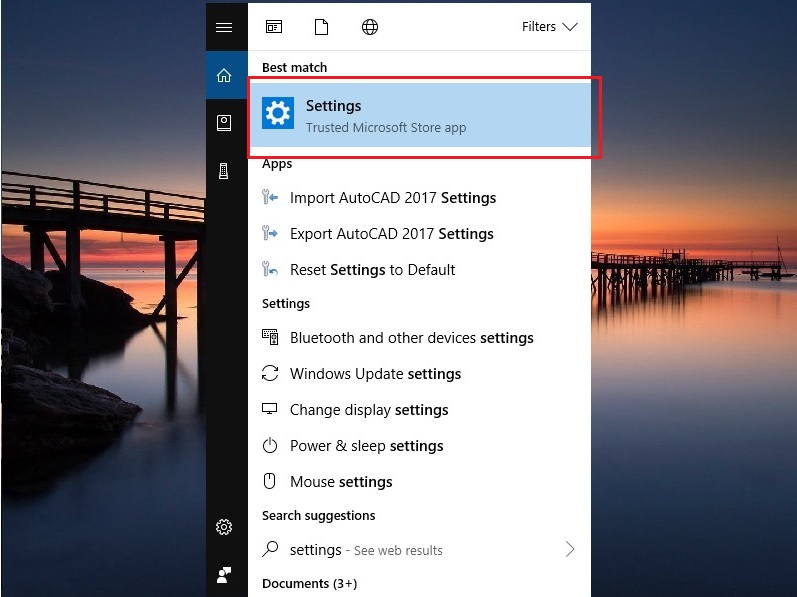
Task: Click the feedback person icon
Action: tap(224, 574)
